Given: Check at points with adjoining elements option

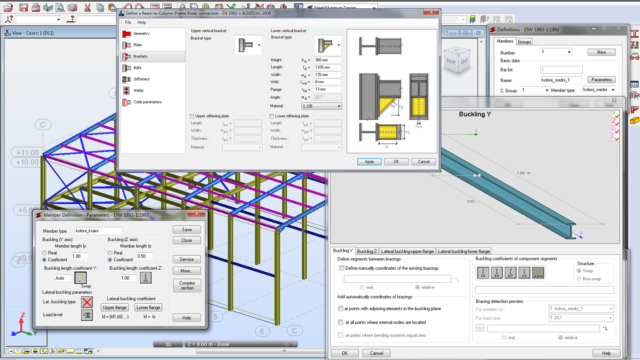Looking at the screenshot, I should pyautogui.click(x=340, y=309).
